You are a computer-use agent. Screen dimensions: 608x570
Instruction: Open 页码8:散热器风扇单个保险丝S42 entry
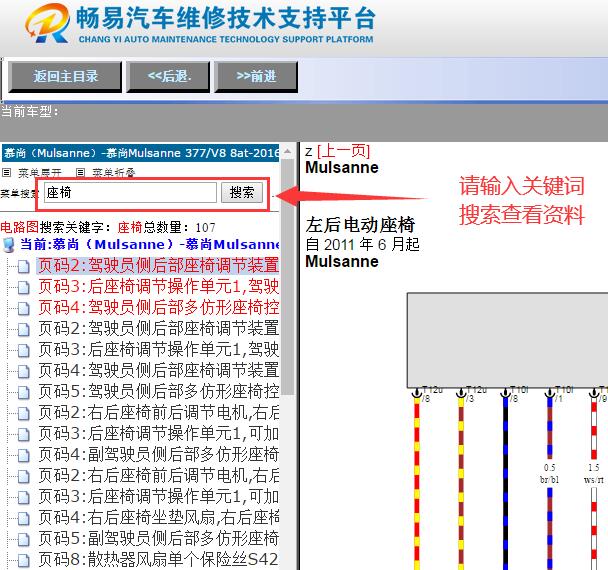tap(158, 558)
